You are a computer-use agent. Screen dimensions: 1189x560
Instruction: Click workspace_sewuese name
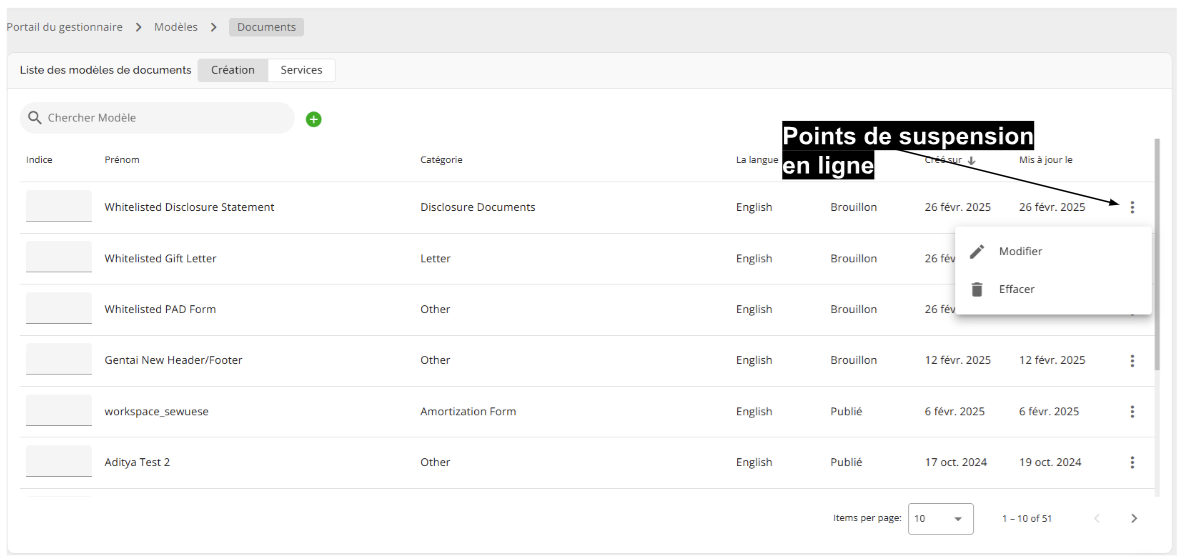156,411
